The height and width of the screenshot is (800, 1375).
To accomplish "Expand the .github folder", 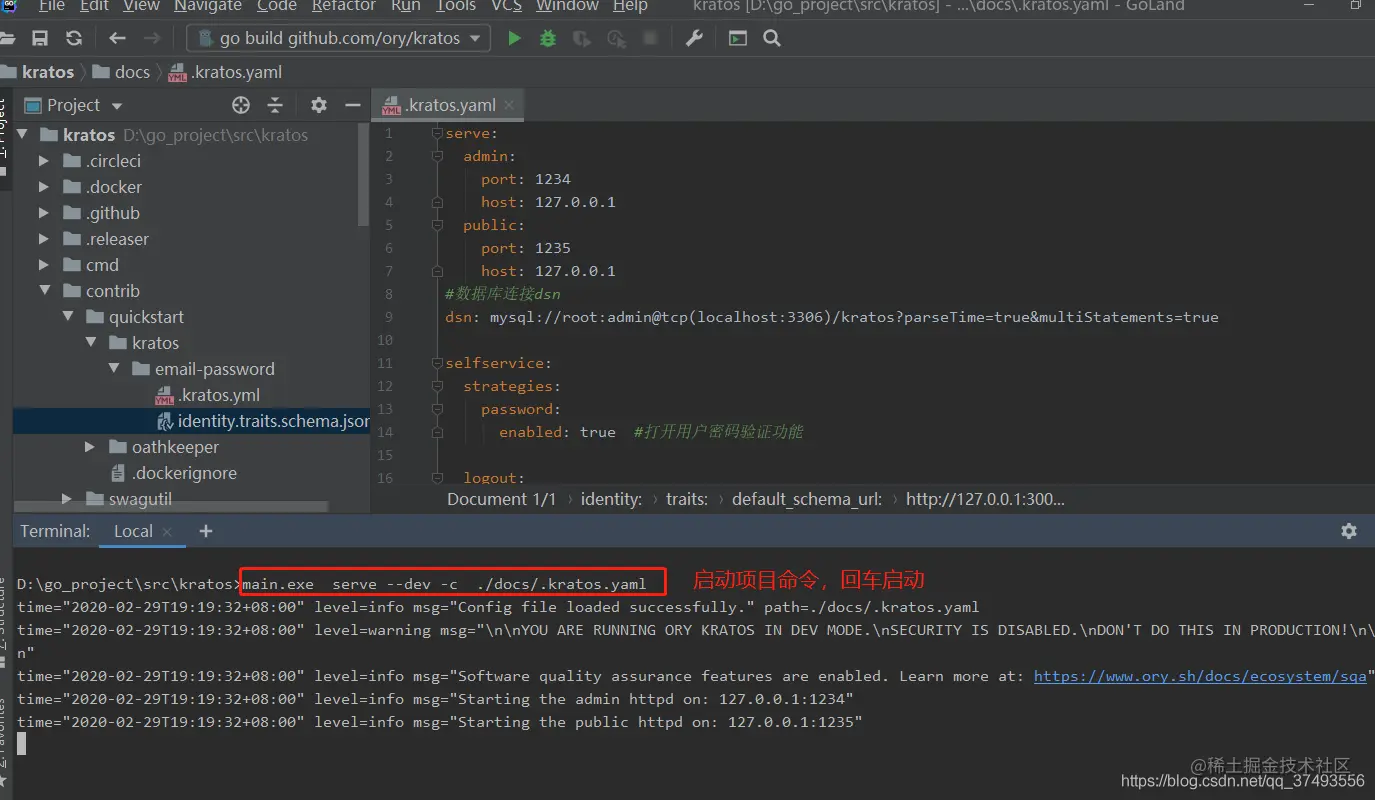I will pyautogui.click(x=43, y=213).
